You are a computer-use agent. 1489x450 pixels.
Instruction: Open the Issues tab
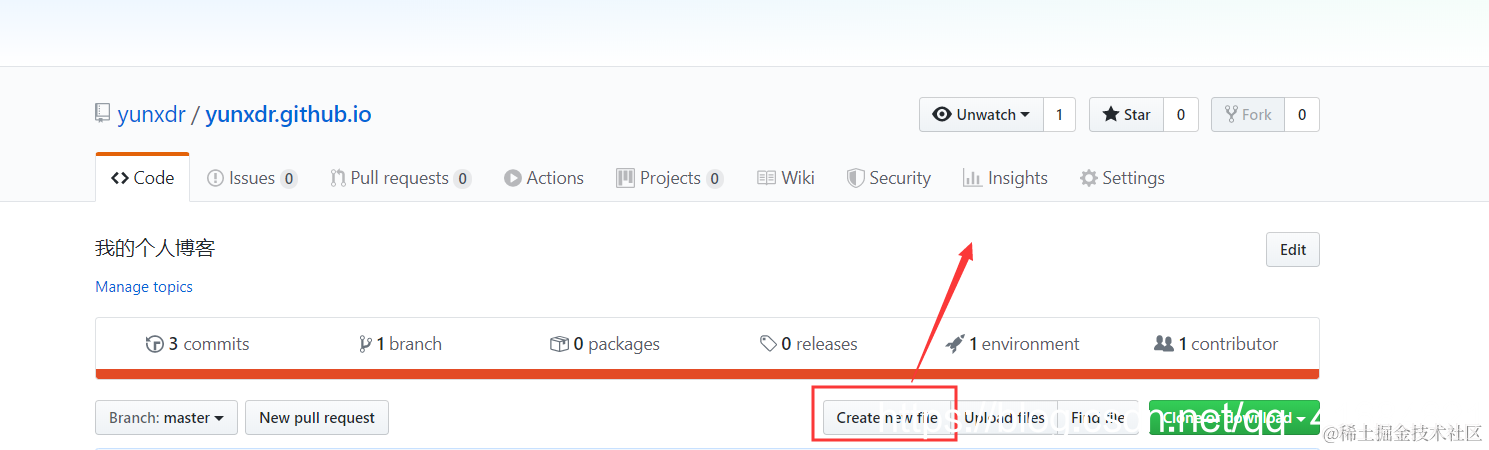click(251, 178)
